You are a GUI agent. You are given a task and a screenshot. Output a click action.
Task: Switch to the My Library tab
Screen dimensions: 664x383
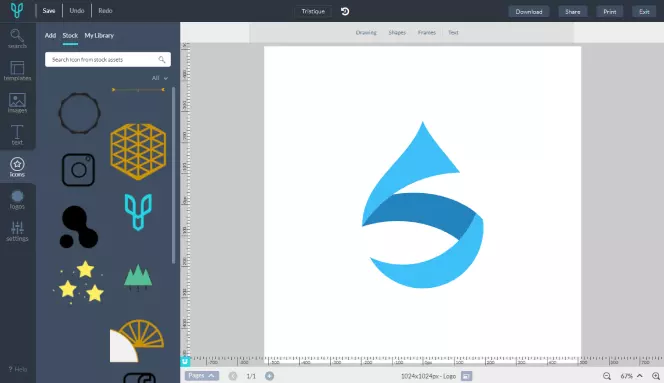click(x=99, y=36)
